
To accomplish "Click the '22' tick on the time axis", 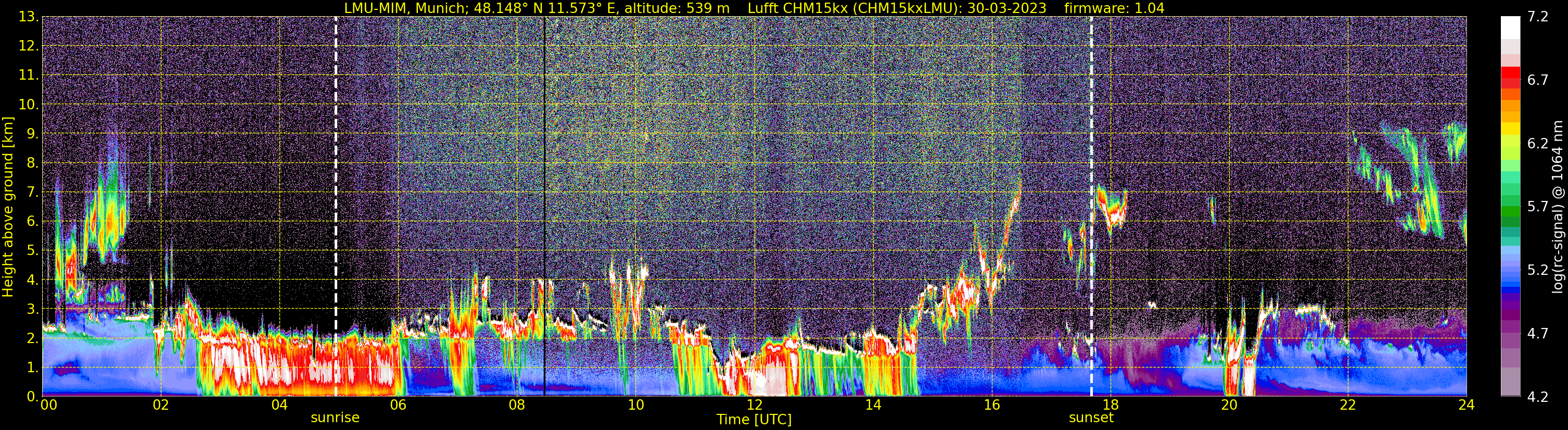I will [1348, 406].
